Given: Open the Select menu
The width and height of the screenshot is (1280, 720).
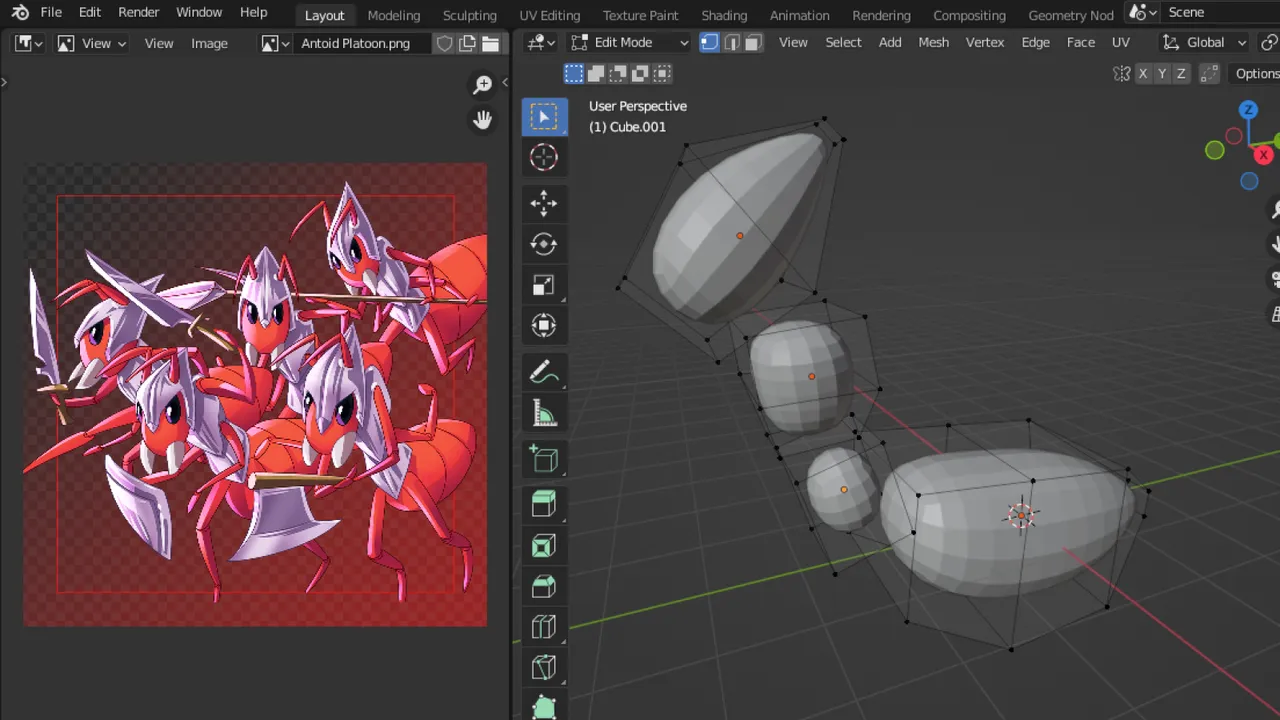Looking at the screenshot, I should tap(843, 42).
